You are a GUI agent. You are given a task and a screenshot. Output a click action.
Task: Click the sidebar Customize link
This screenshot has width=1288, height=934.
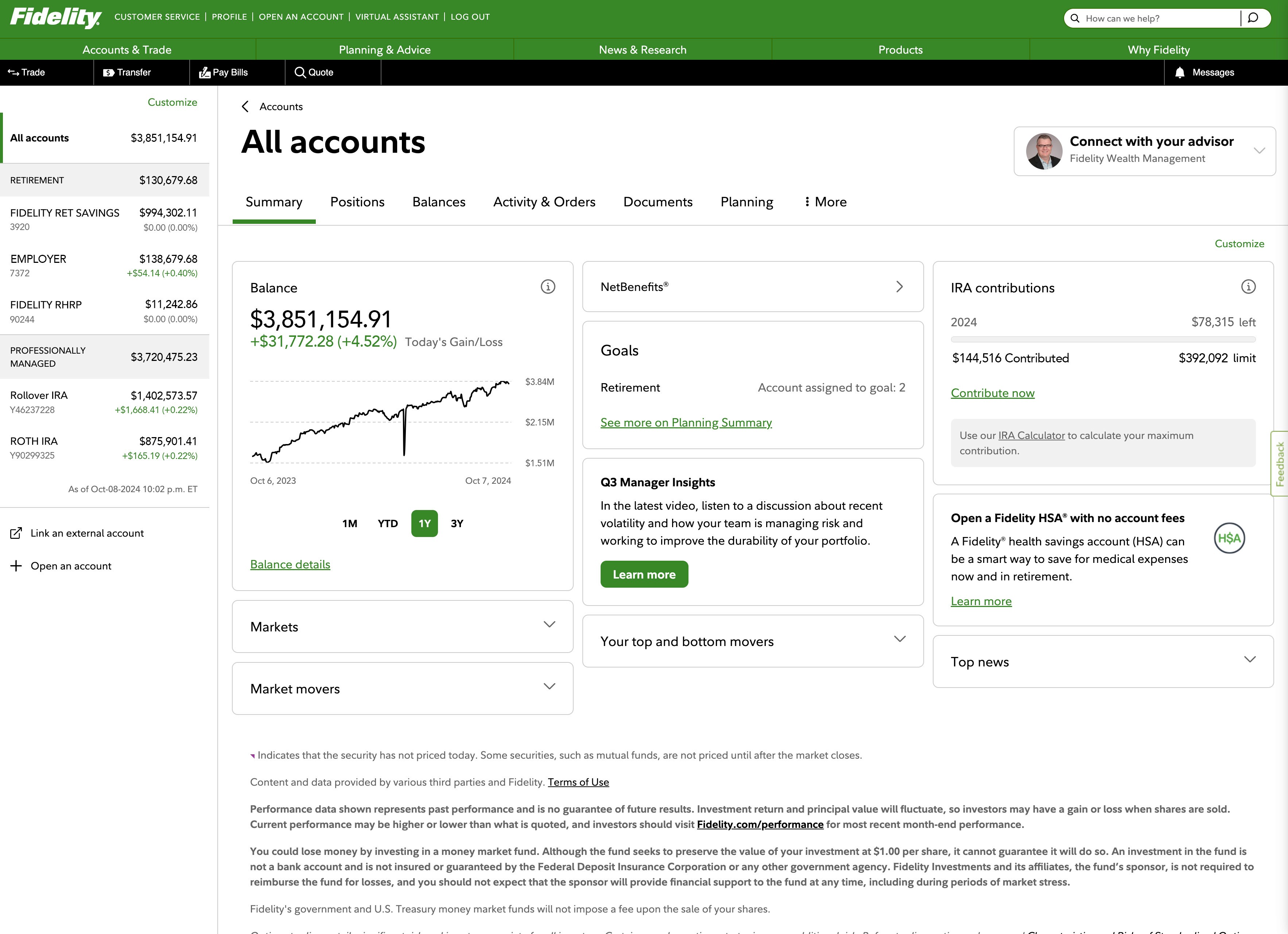(x=172, y=102)
